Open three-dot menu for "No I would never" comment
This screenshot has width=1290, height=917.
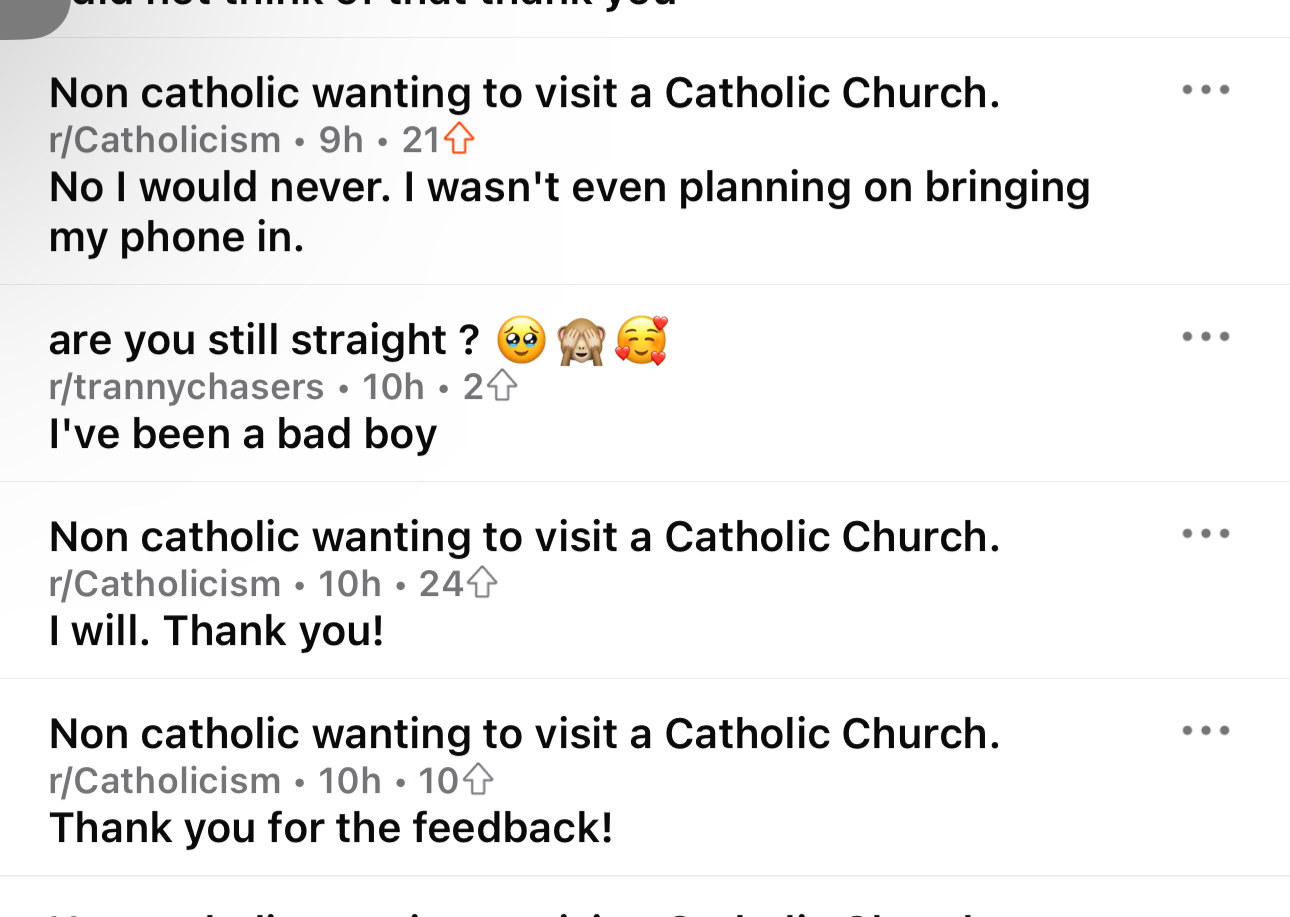point(1205,90)
